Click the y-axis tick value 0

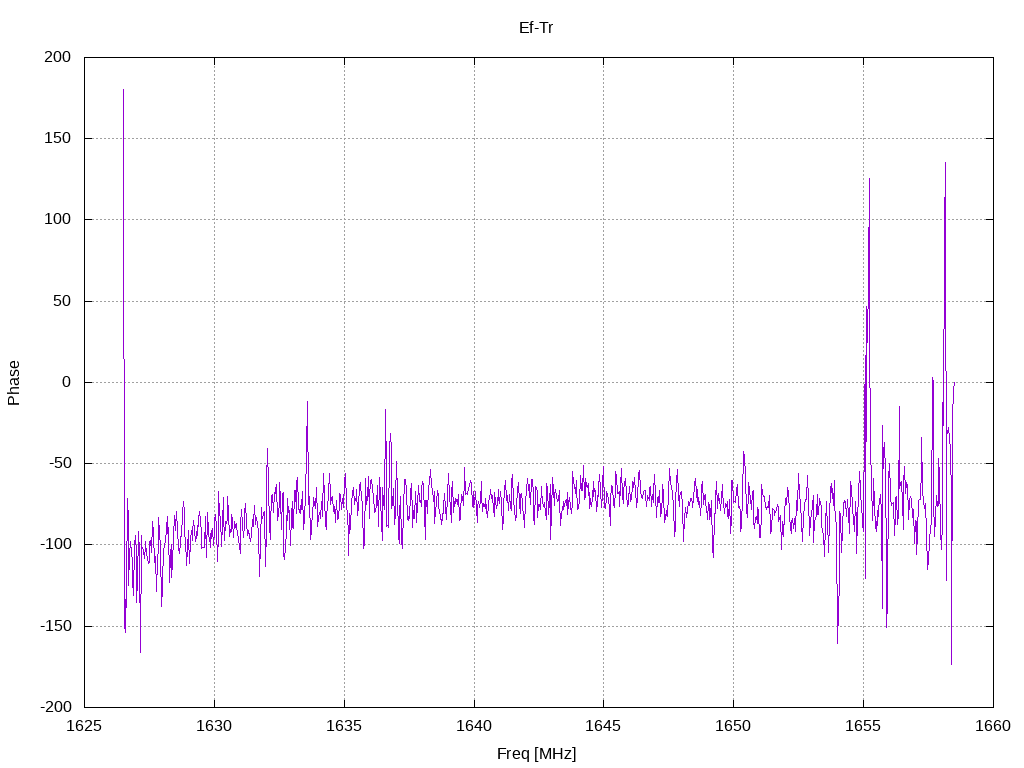(67, 382)
